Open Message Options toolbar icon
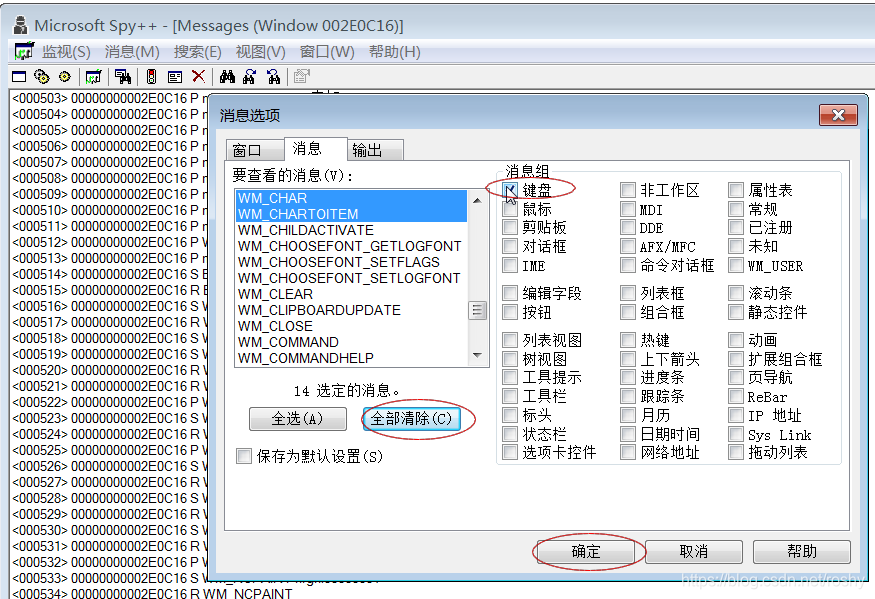This screenshot has width=875, height=599. coord(175,76)
